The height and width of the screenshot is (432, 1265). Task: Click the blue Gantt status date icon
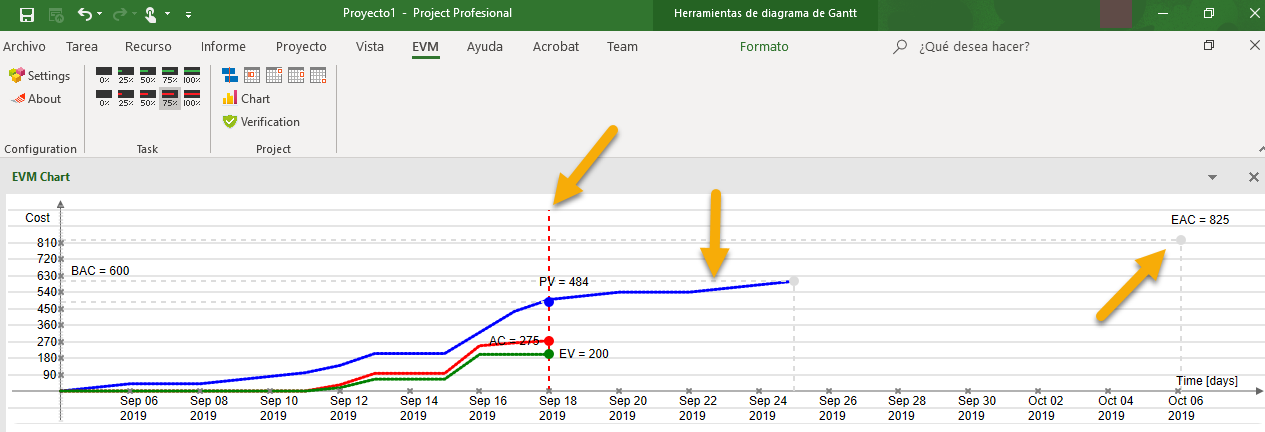230,74
